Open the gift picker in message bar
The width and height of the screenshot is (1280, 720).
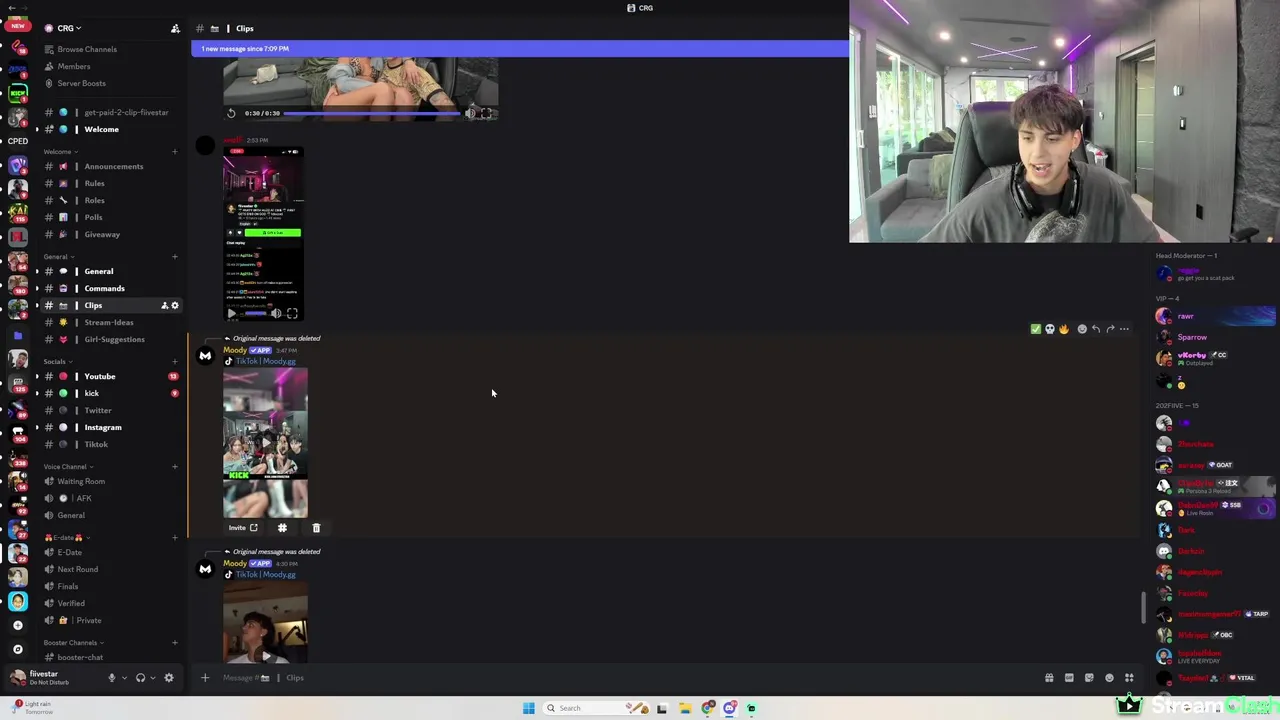tap(1049, 678)
